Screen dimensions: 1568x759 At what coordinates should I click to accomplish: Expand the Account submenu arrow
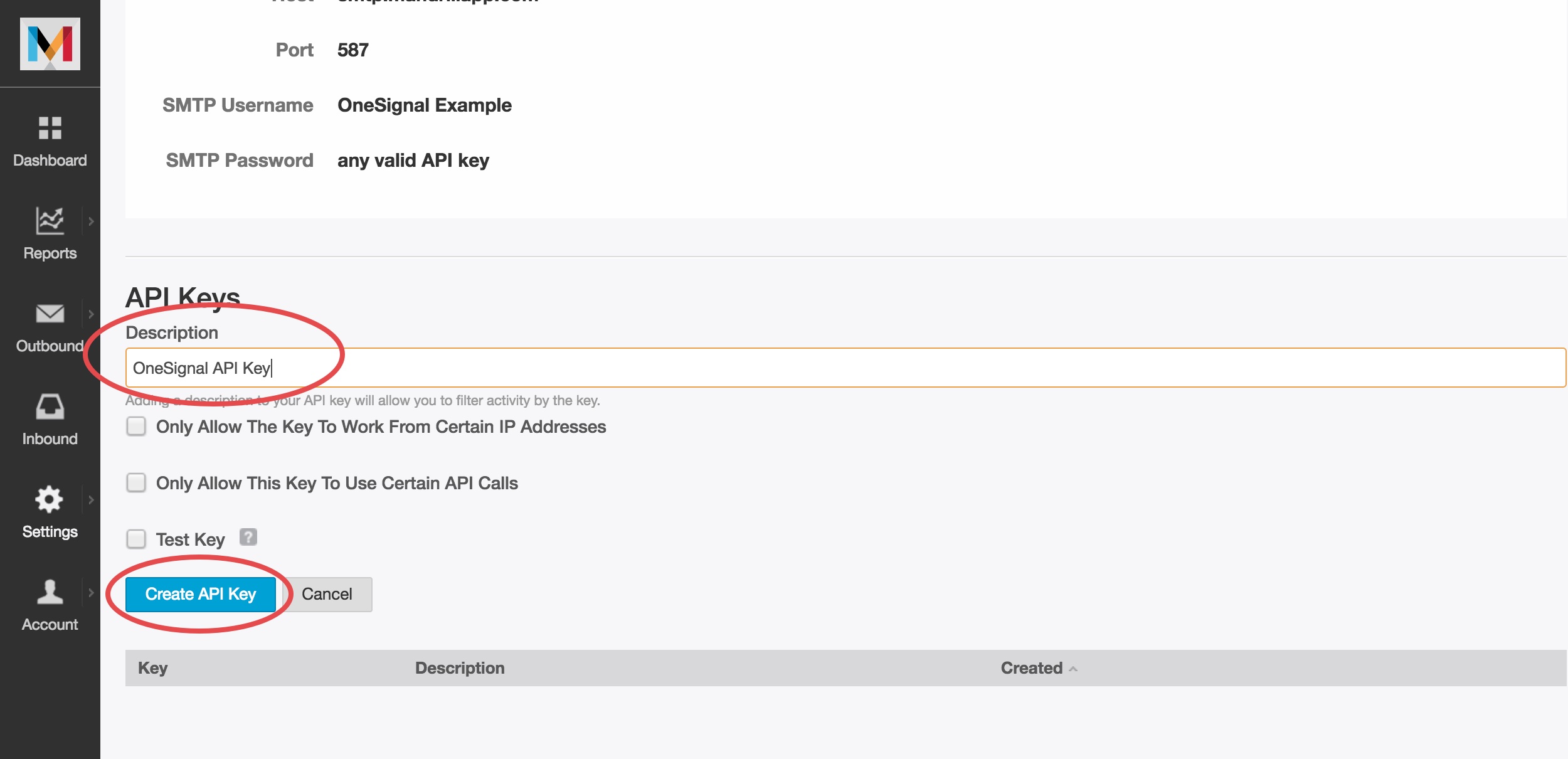pyautogui.click(x=92, y=593)
